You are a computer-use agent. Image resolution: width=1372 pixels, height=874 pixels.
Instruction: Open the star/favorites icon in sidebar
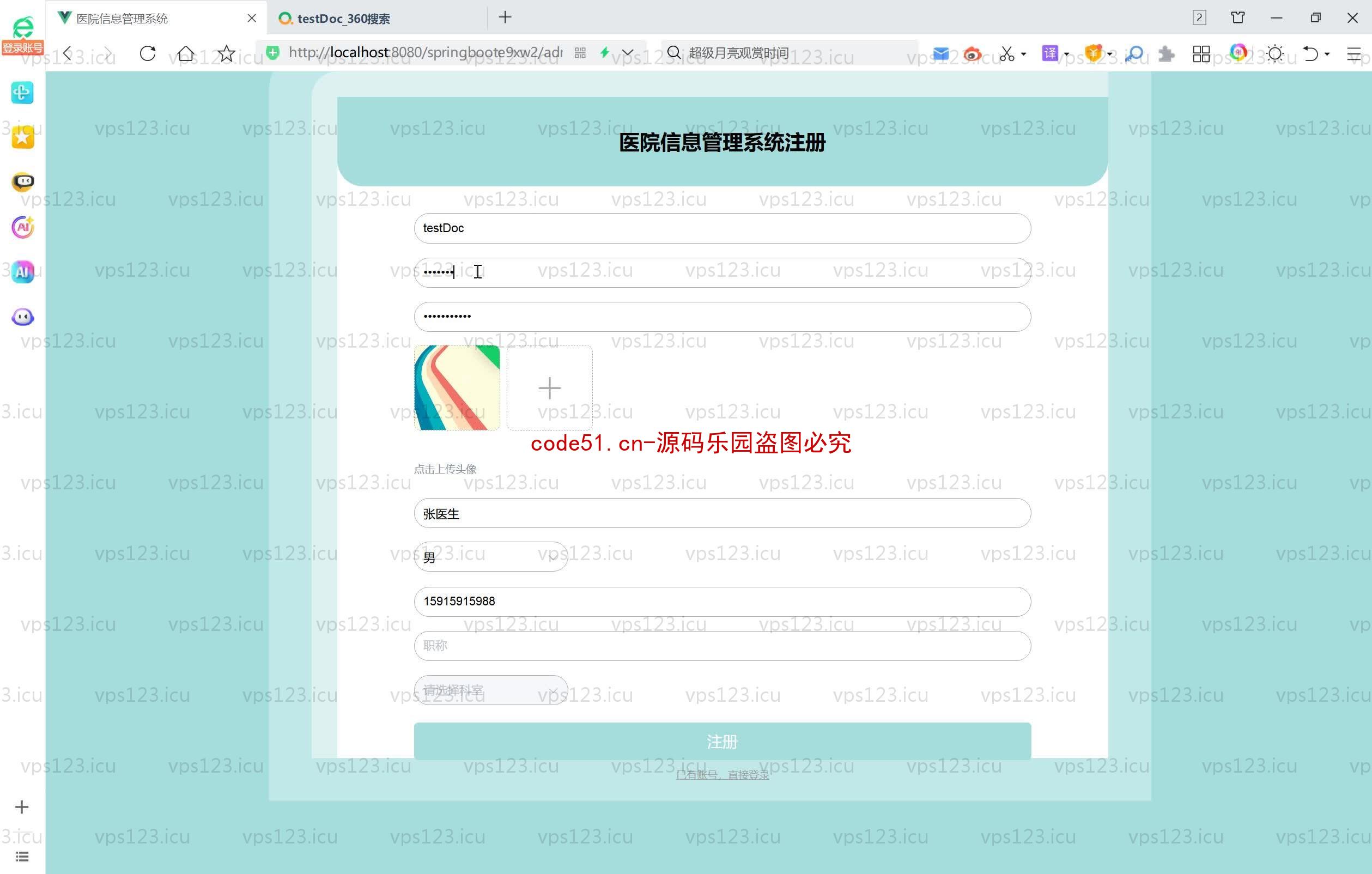point(22,138)
